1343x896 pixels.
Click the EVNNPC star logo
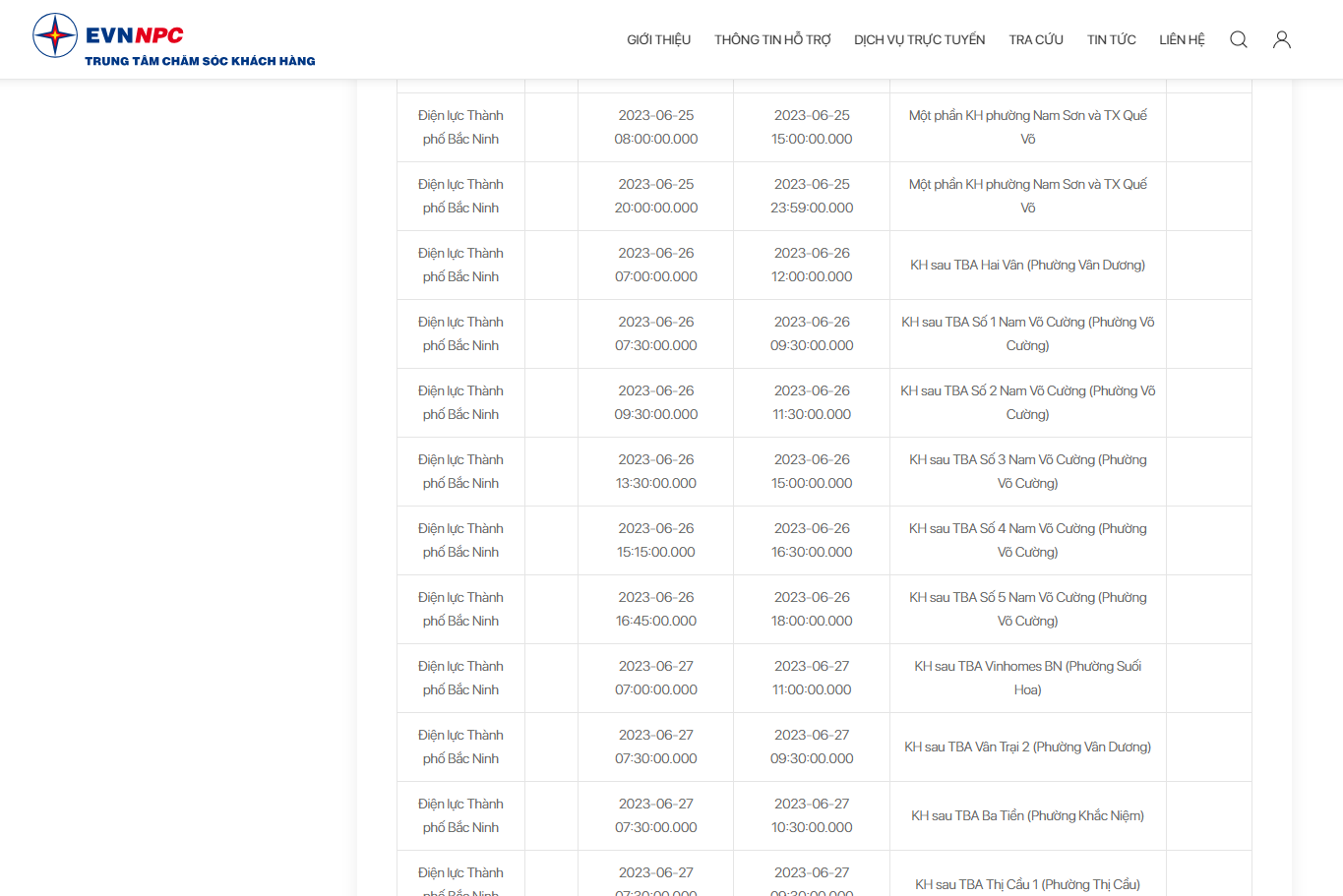pyautogui.click(x=55, y=35)
